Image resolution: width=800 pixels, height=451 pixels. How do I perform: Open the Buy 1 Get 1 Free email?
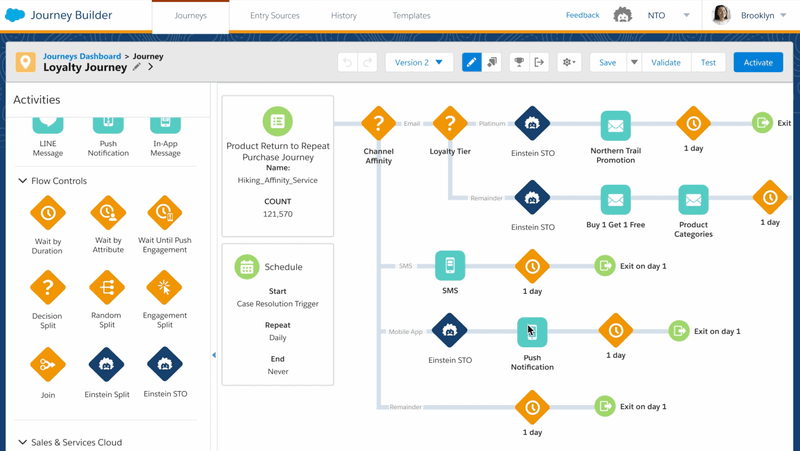coord(616,199)
